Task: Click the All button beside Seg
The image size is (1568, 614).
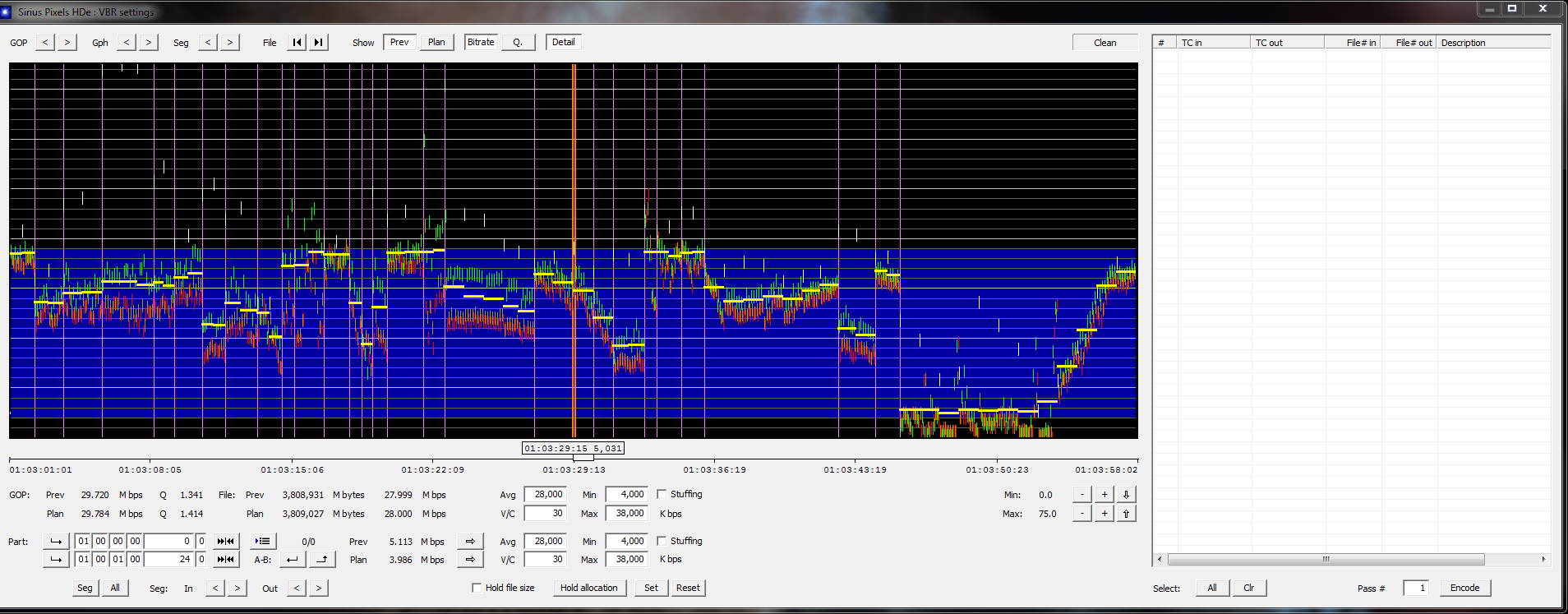Action: (x=115, y=589)
